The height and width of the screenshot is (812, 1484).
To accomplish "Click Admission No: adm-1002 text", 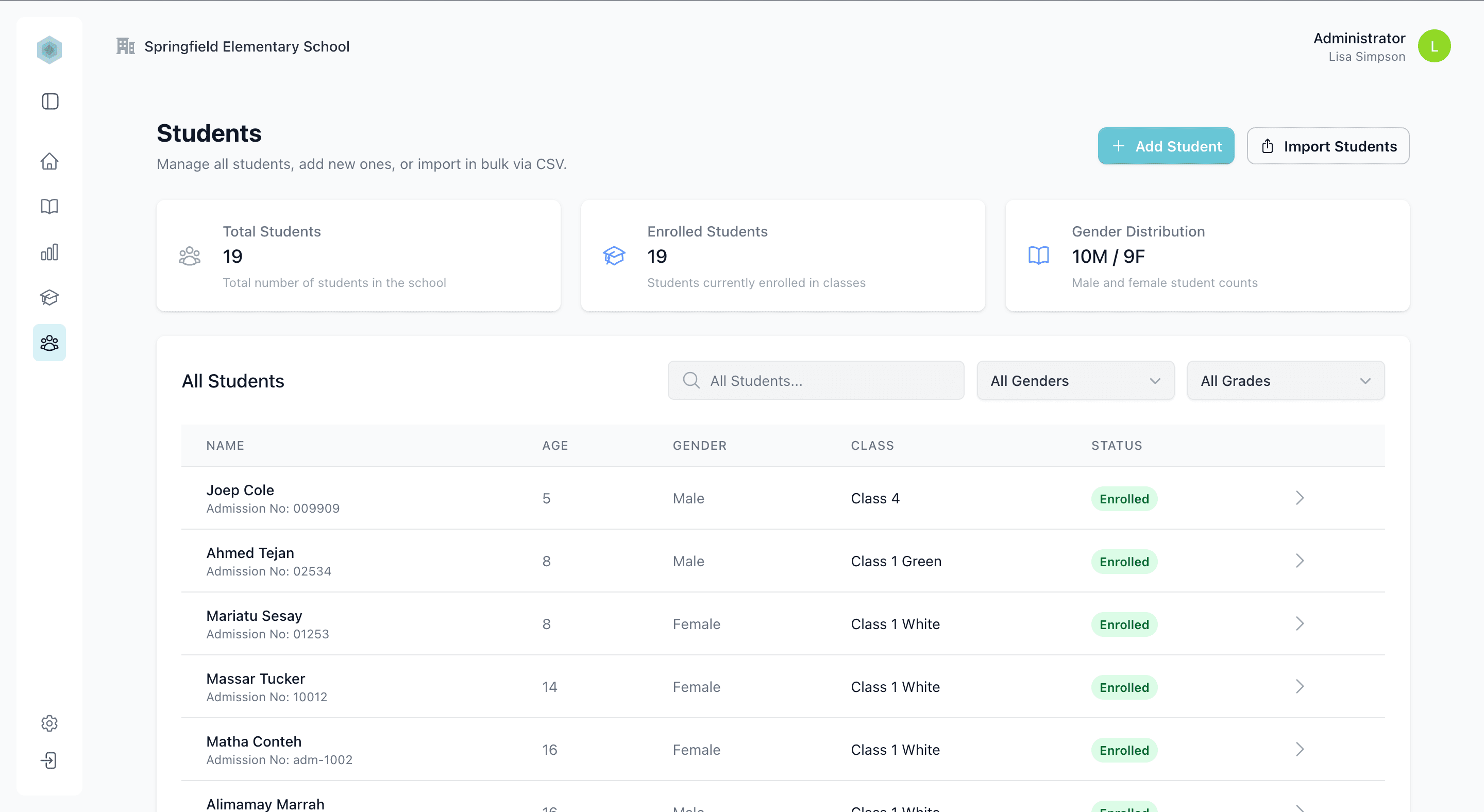I will [x=279, y=759].
